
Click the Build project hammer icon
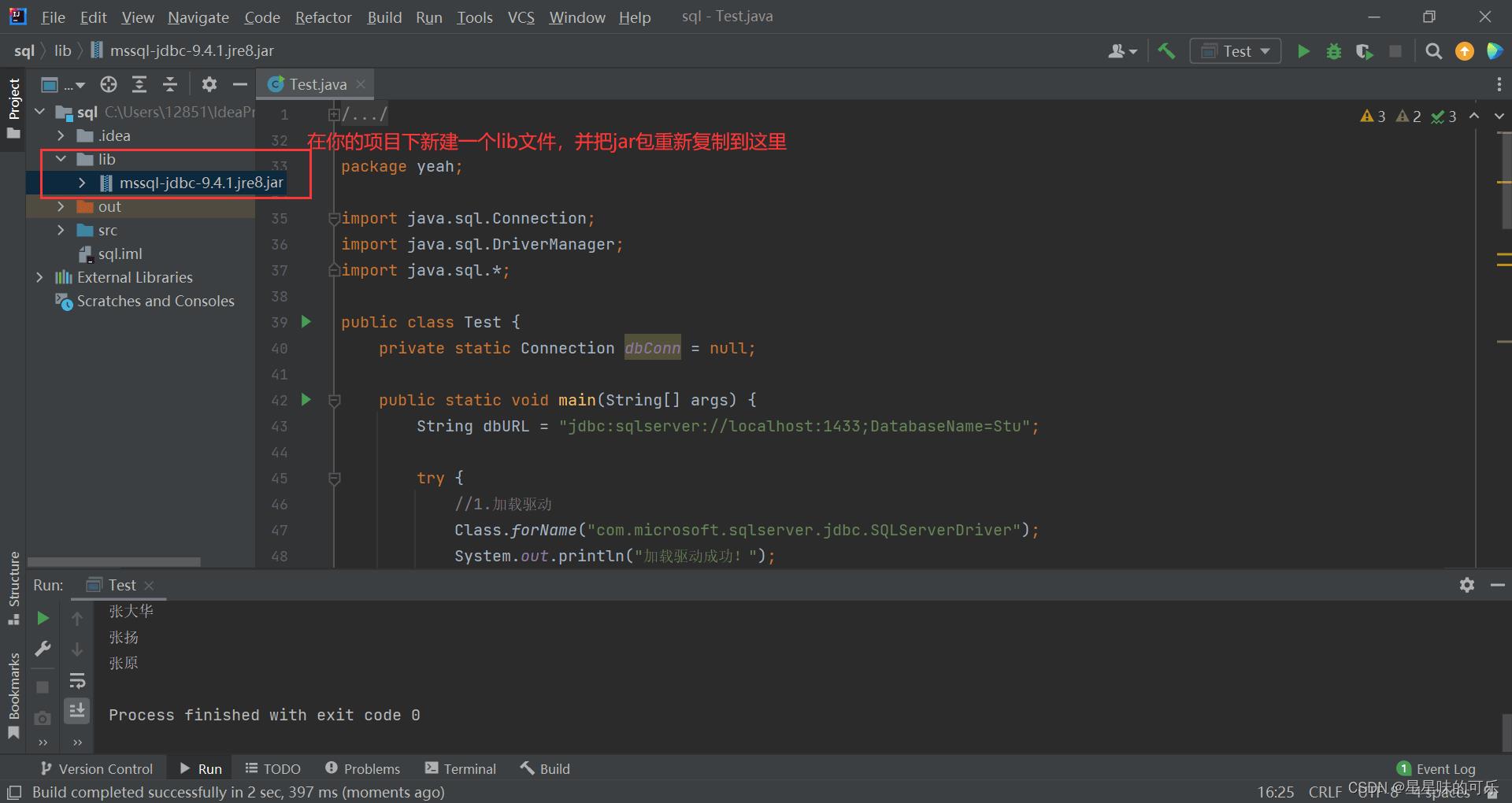point(1166,51)
